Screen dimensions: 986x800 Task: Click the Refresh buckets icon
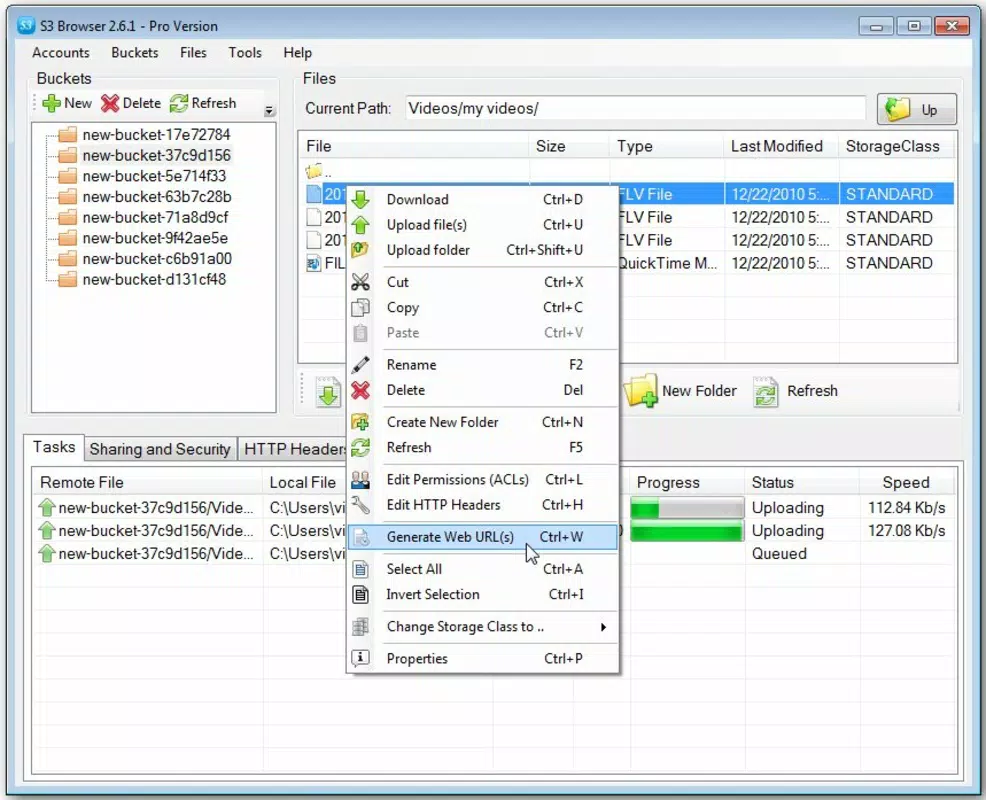179,103
